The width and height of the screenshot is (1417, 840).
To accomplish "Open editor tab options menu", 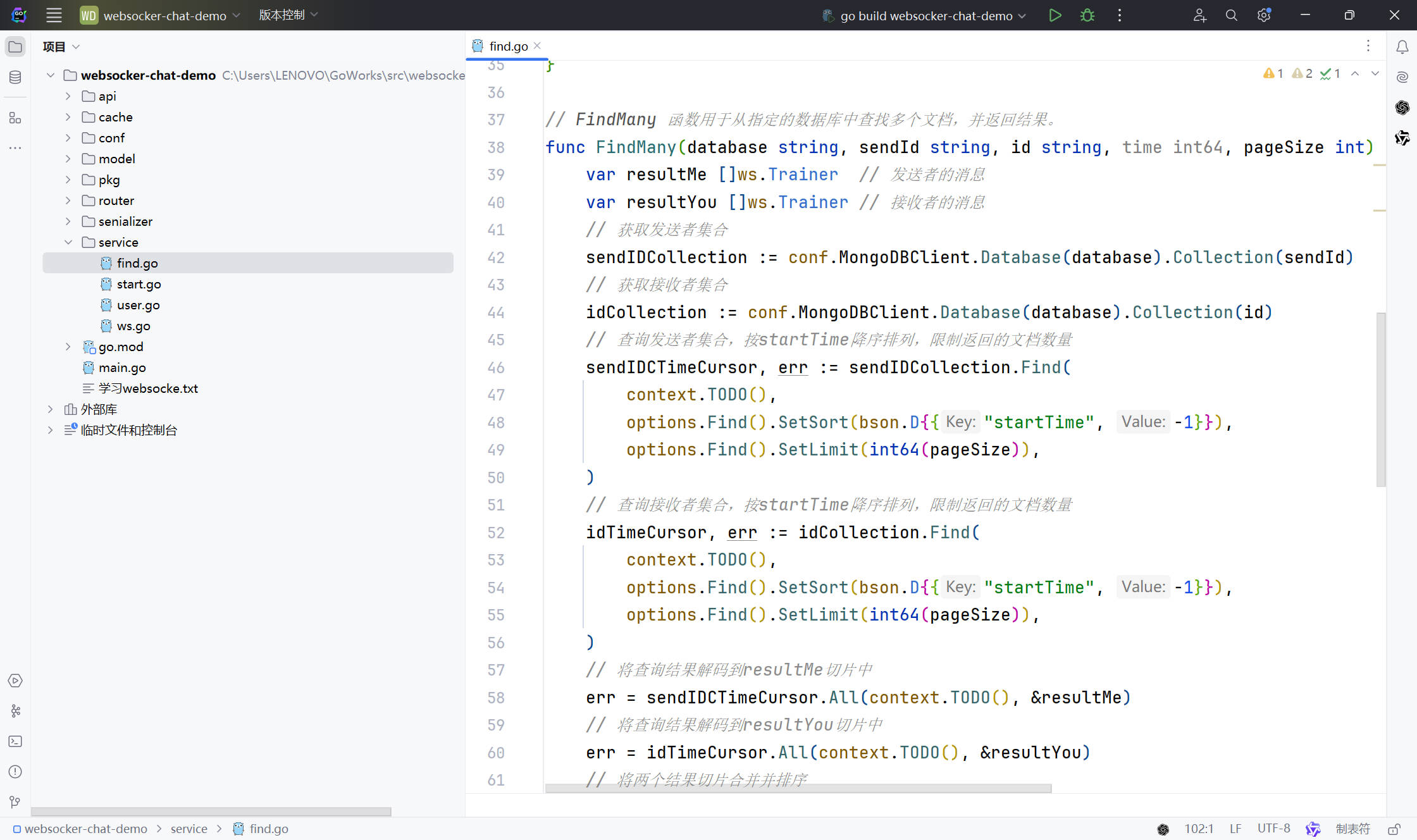I will click(x=1368, y=46).
